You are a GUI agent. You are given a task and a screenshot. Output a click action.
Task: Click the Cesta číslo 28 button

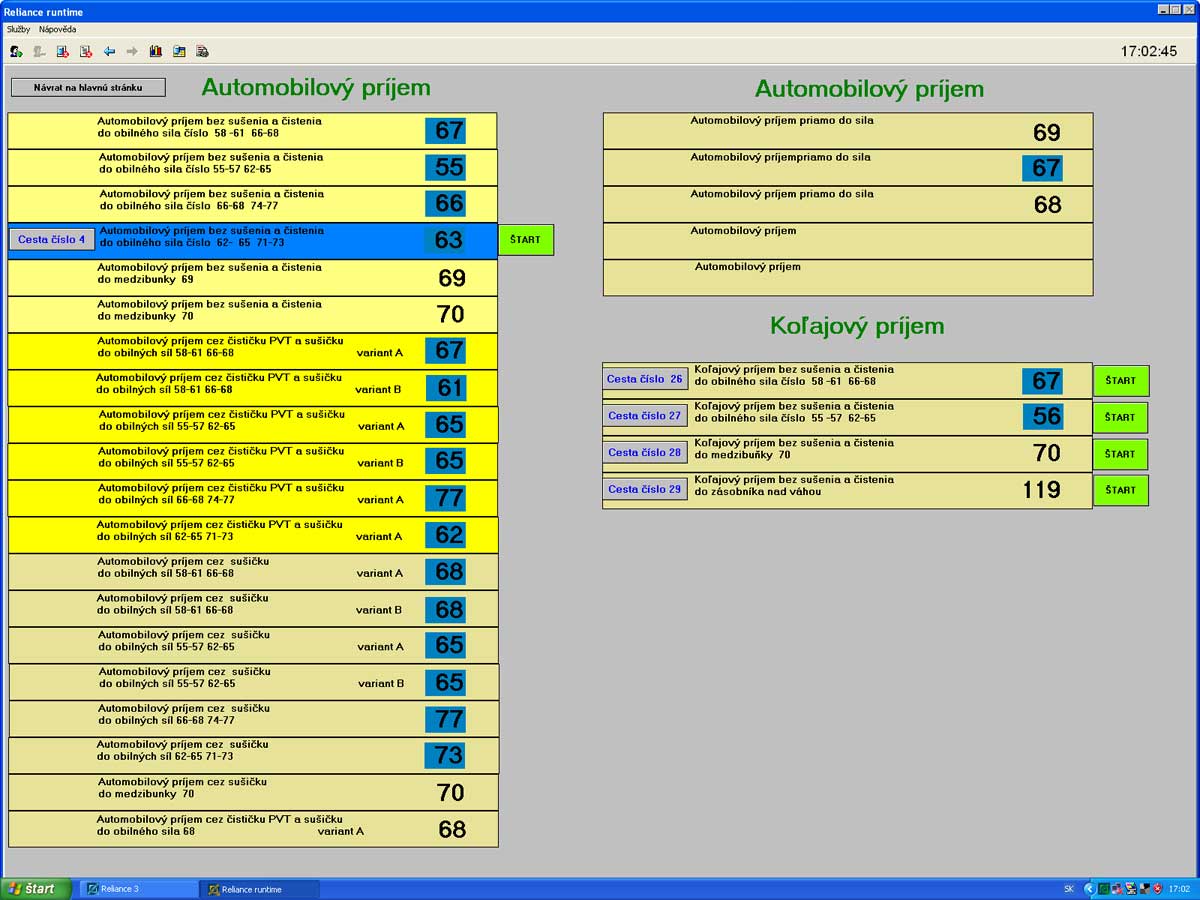click(x=645, y=453)
